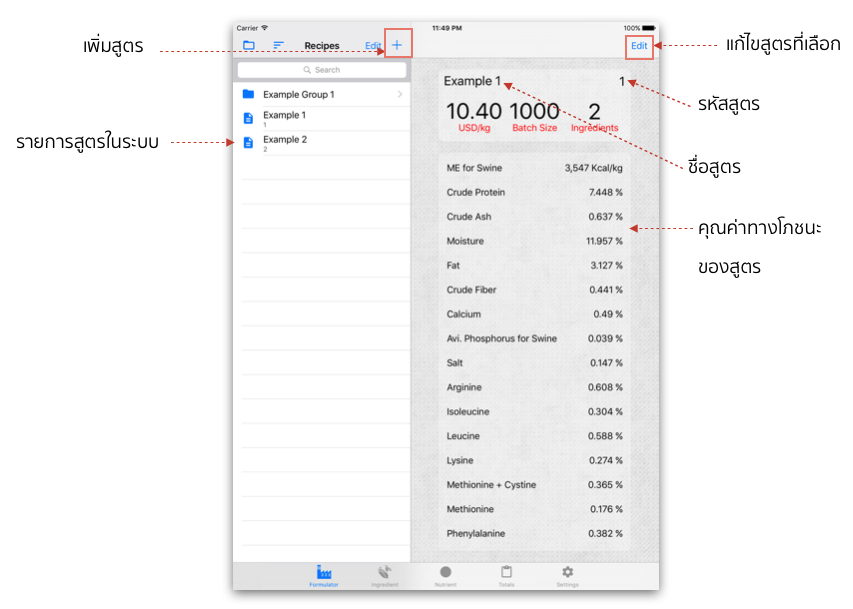Open the Totals clipboard tab
This screenshot has height=609, width=853.
tap(506, 576)
